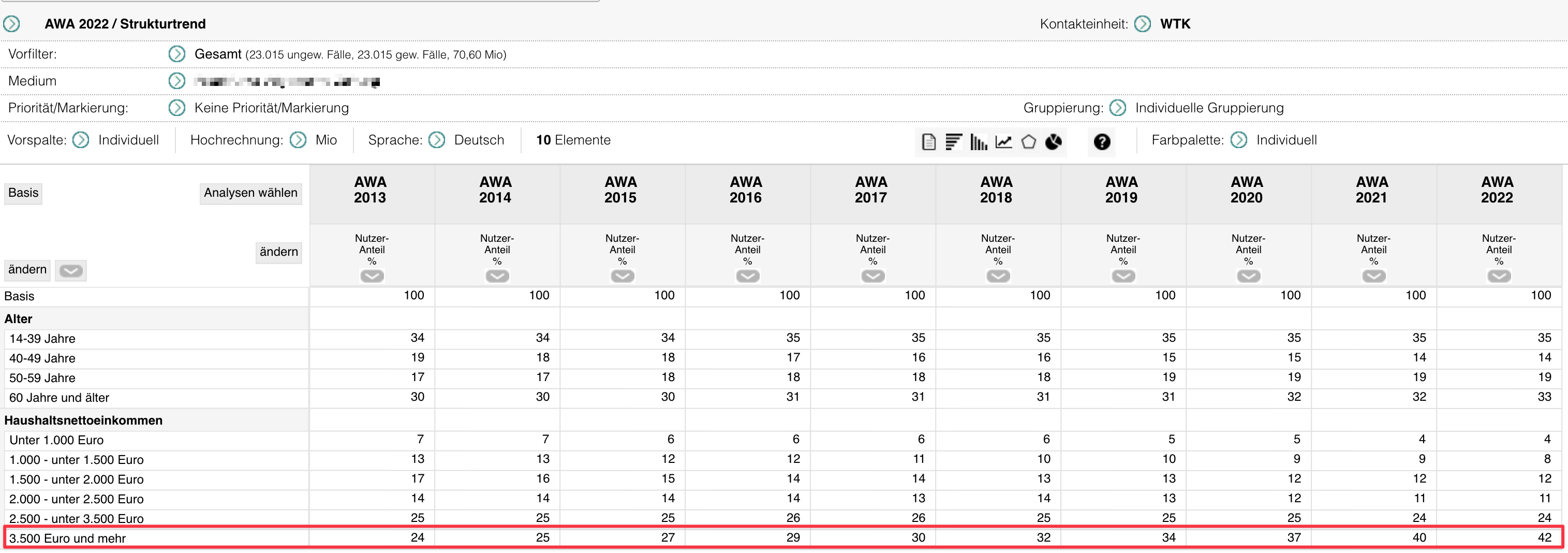Open dropdown under AWA 2021 Nutzer-Anteil
1568x553 pixels.
(x=1374, y=276)
